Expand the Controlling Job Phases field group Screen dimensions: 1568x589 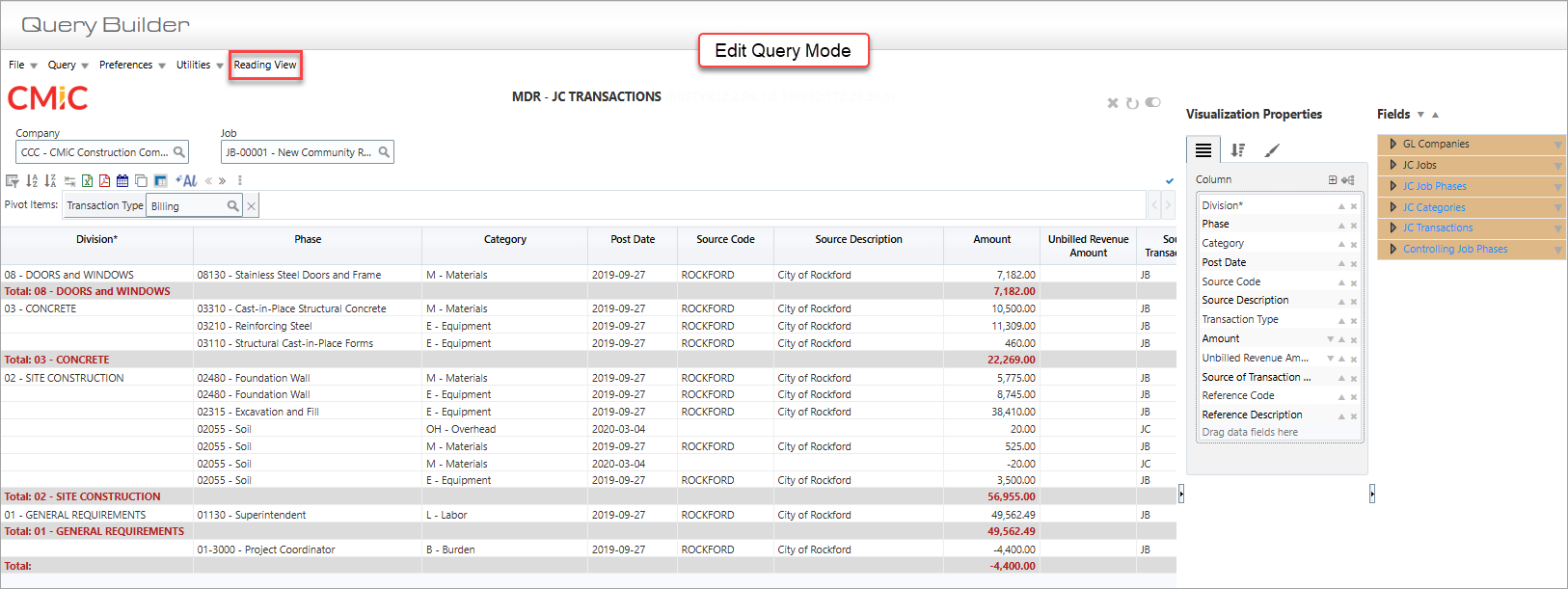pyautogui.click(x=1392, y=249)
